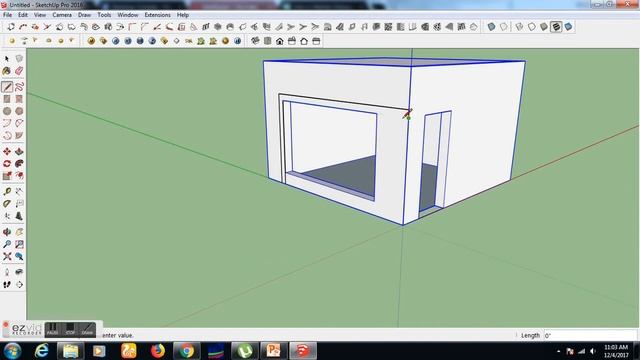The image size is (640, 360).
Task: Open the Window menu
Action: pos(128,15)
